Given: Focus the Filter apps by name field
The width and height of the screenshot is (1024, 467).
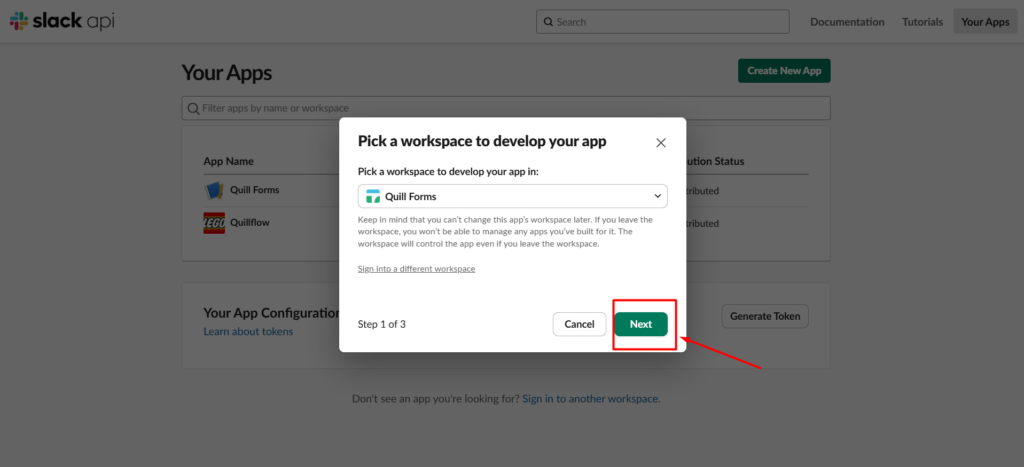Looking at the screenshot, I should [505, 108].
